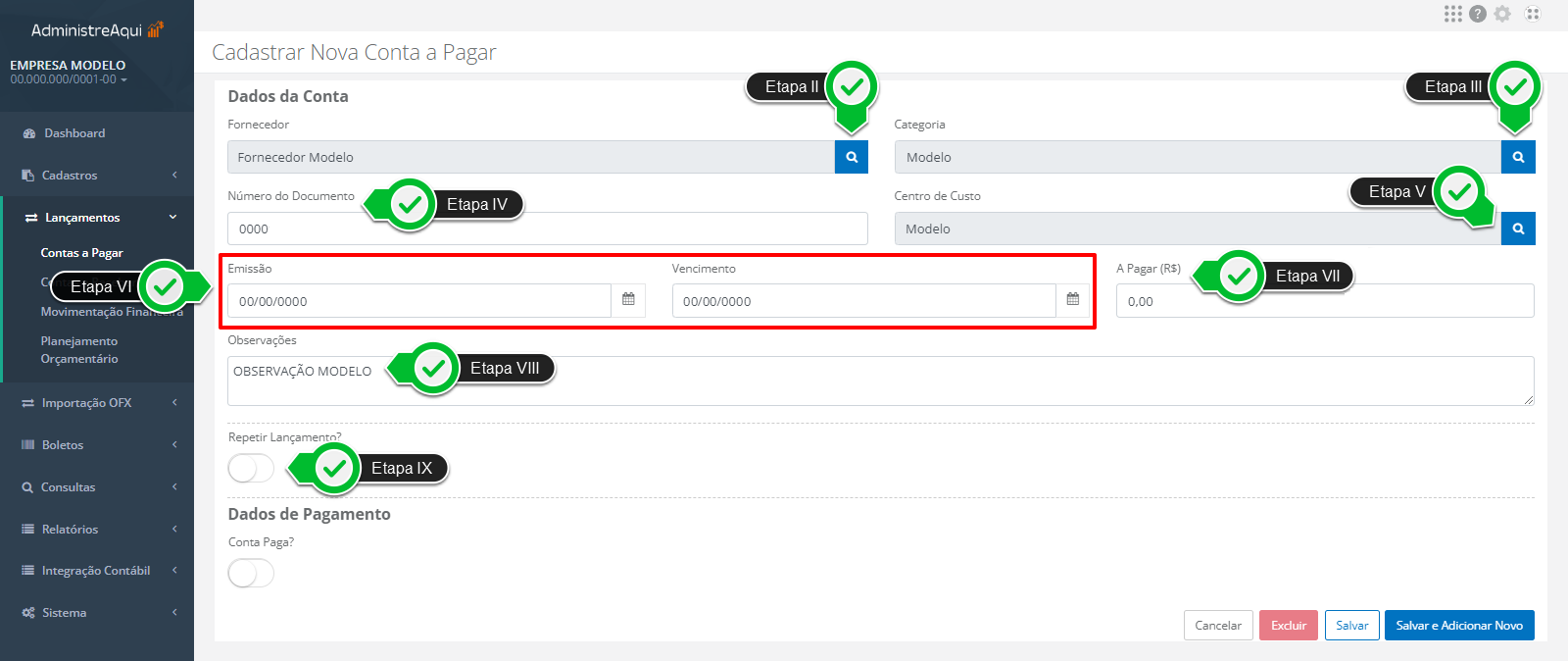Click the Categoria search magnifier button
The width and height of the screenshot is (1568, 661).
[1517, 157]
